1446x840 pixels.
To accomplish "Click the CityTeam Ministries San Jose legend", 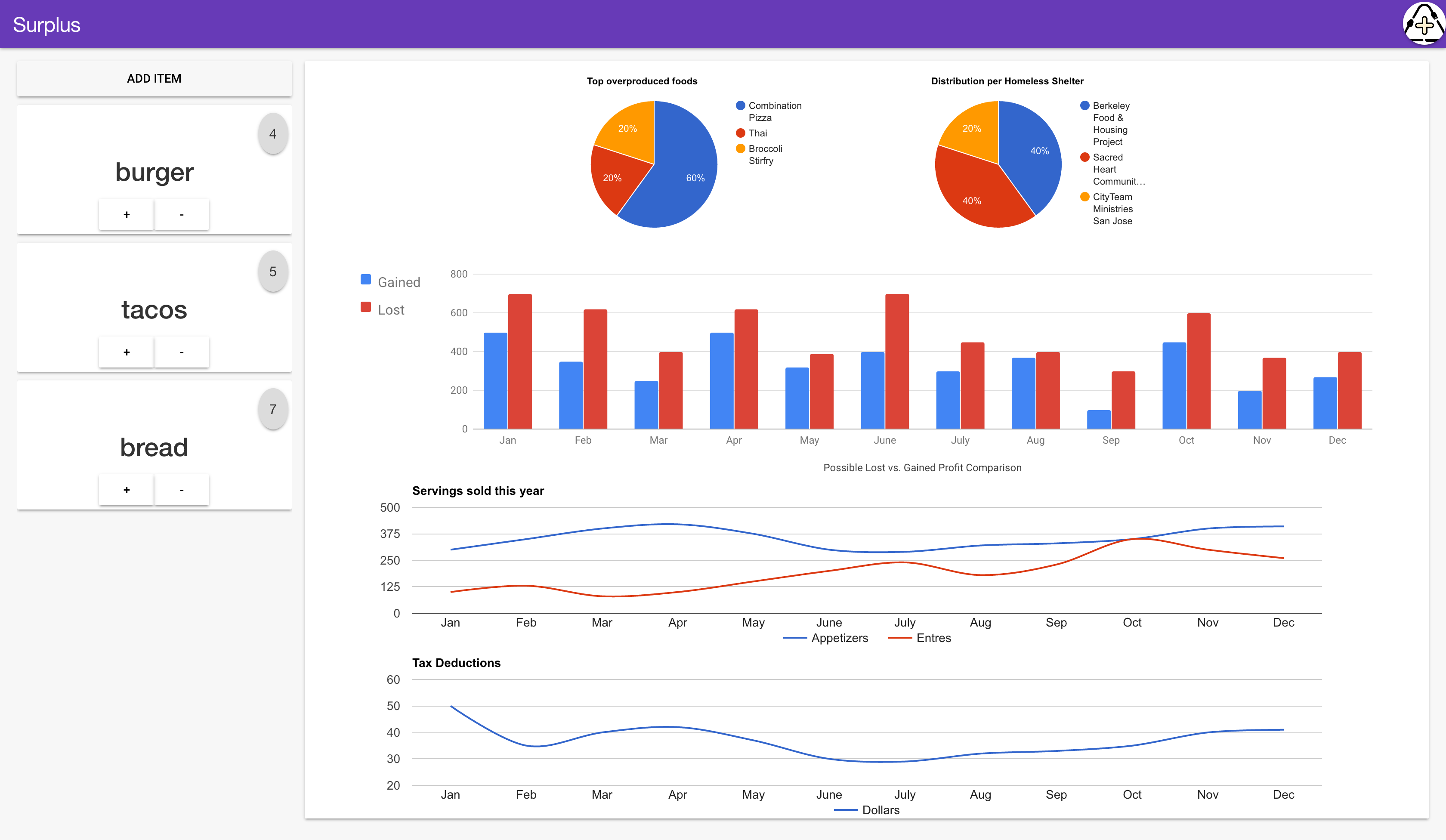I will (1107, 209).
